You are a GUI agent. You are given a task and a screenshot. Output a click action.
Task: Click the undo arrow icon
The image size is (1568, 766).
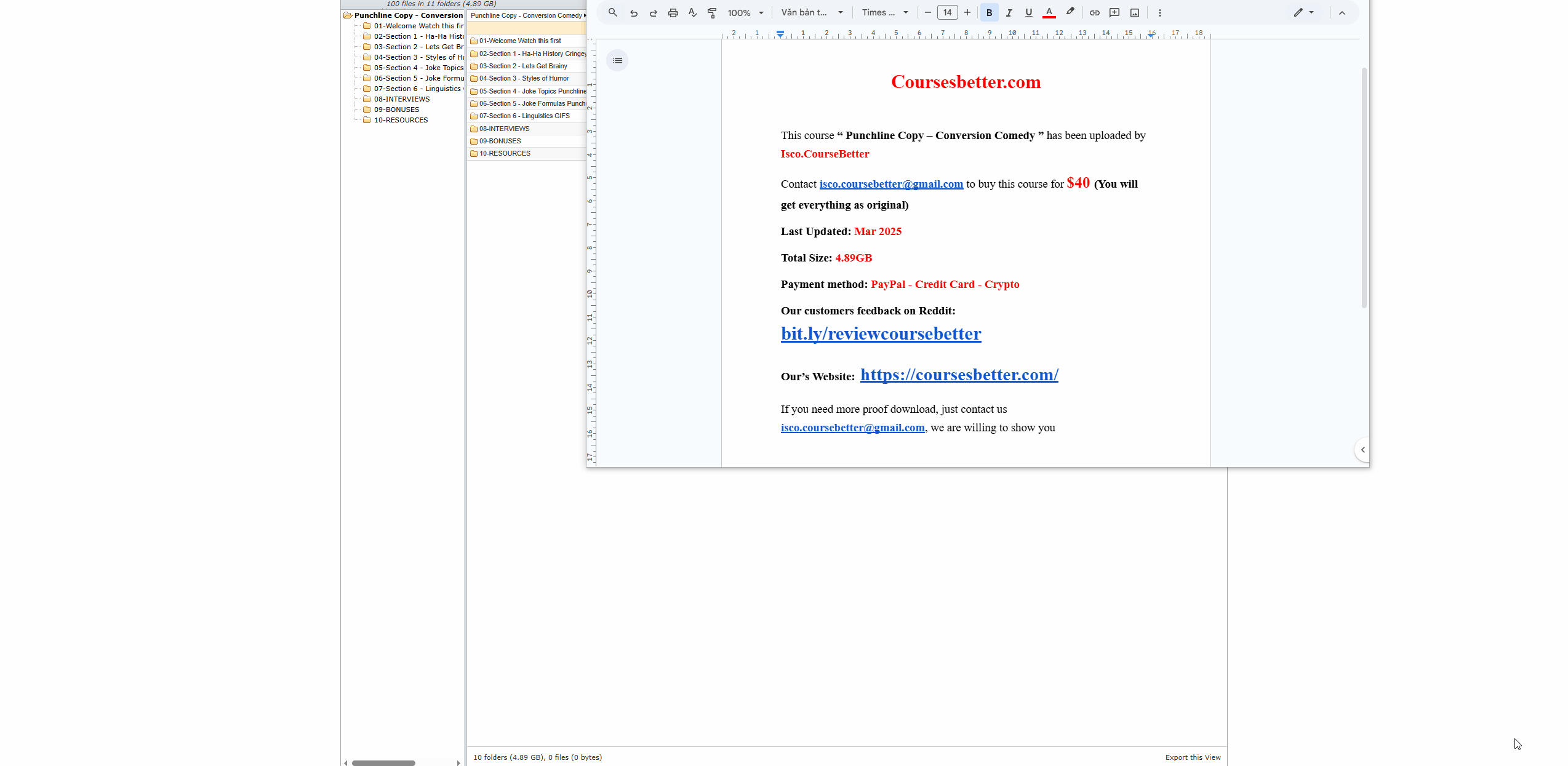coord(633,13)
